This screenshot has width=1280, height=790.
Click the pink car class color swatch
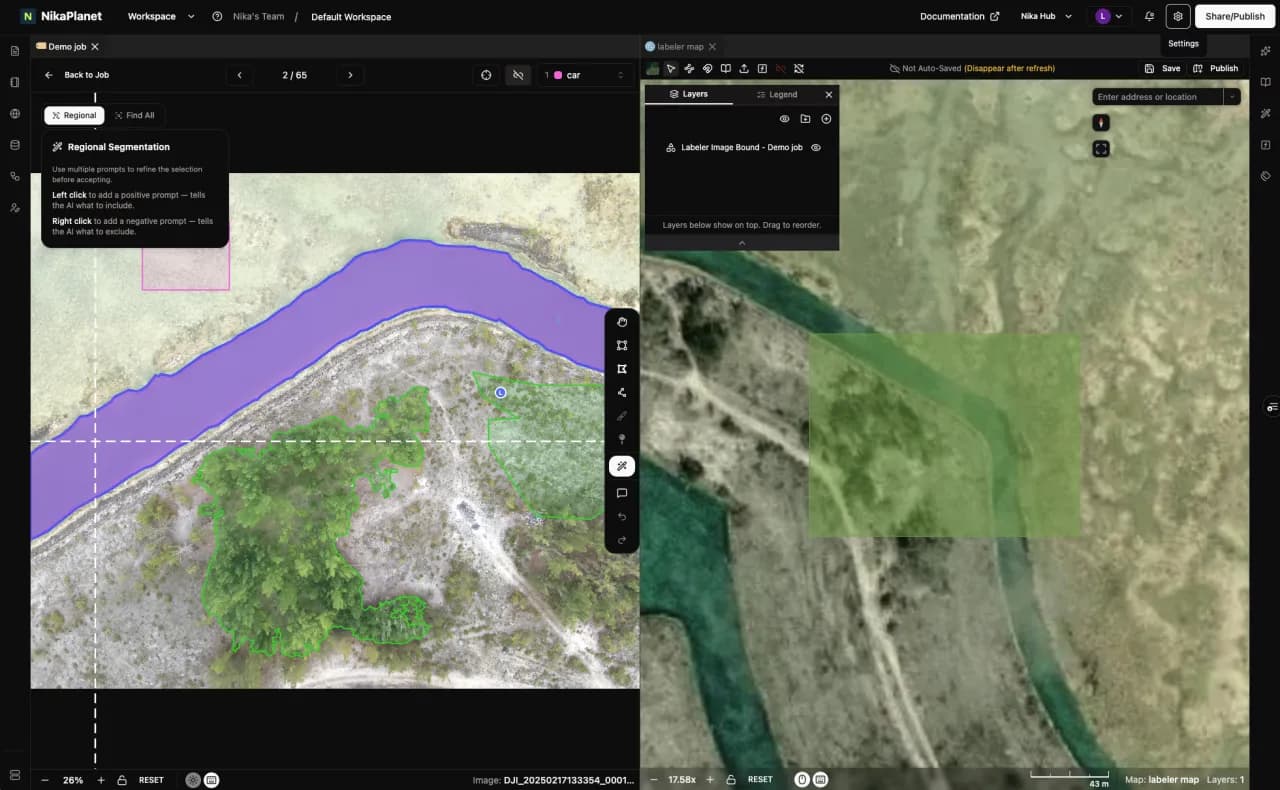(557, 75)
